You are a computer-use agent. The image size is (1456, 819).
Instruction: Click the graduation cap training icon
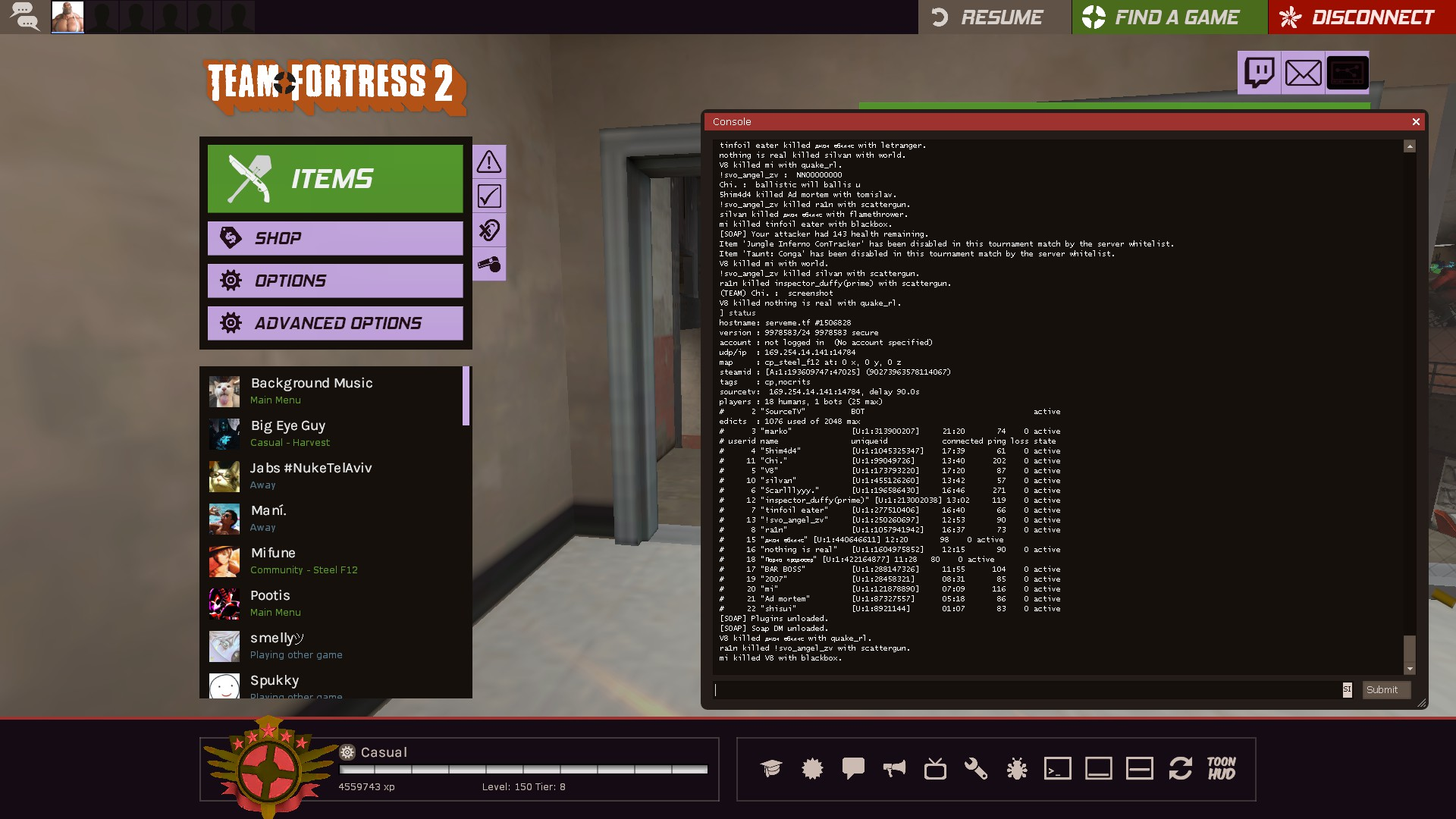point(771,769)
